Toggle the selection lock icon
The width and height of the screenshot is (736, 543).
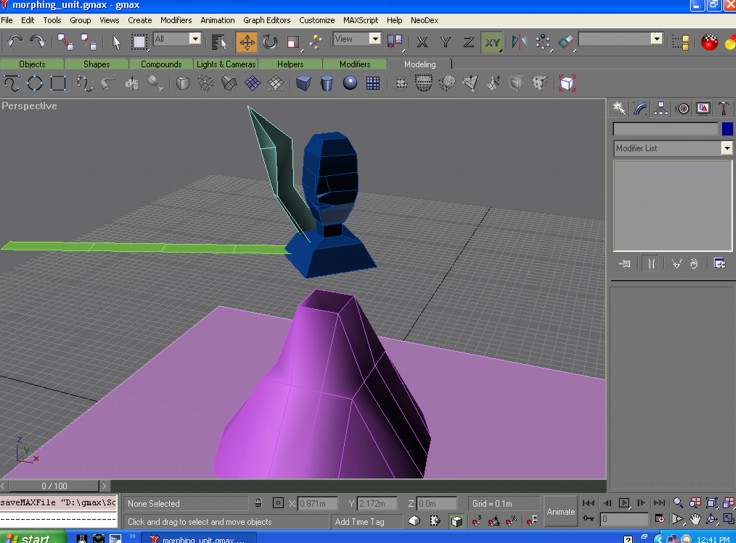tap(258, 503)
